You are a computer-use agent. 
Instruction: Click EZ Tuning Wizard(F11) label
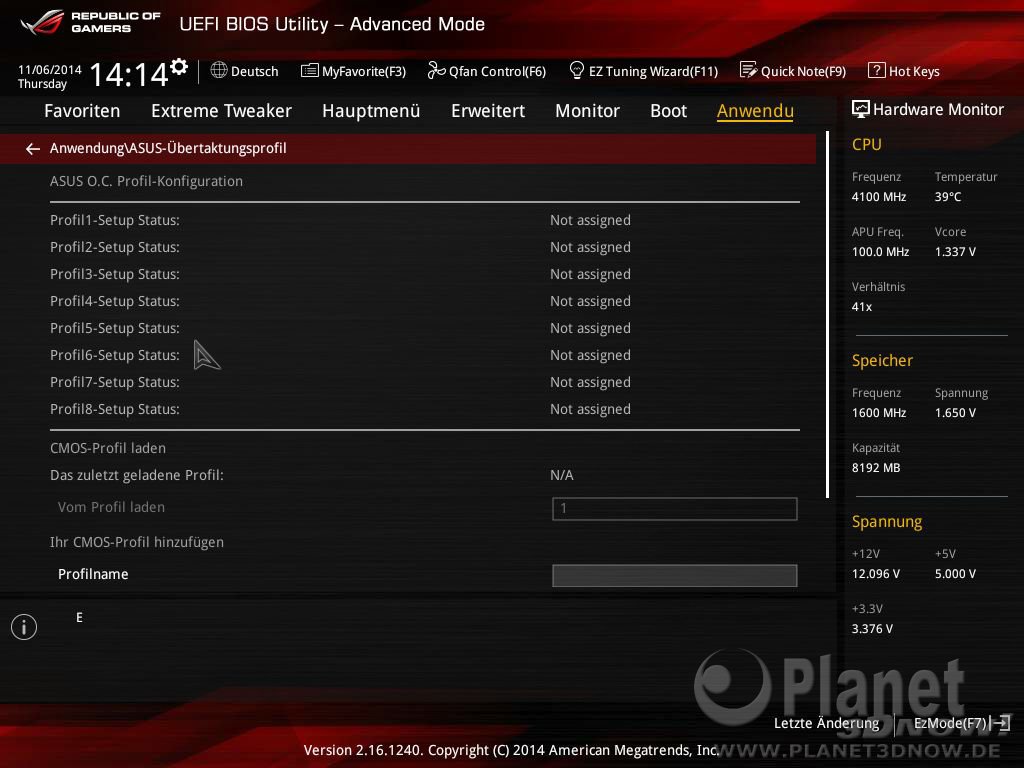(653, 71)
